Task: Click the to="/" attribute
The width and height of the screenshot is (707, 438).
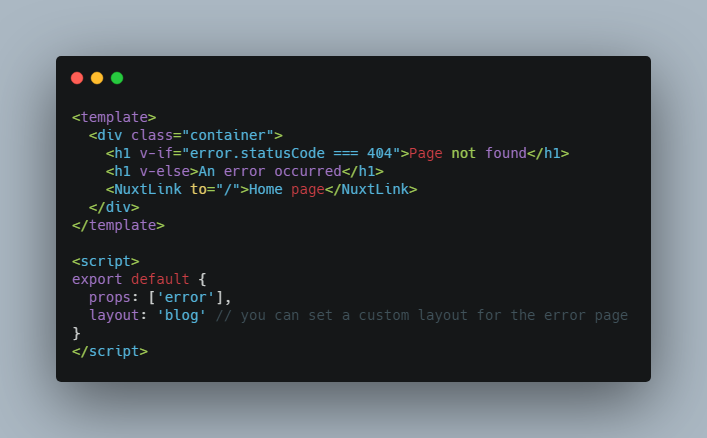Action: 215,189
